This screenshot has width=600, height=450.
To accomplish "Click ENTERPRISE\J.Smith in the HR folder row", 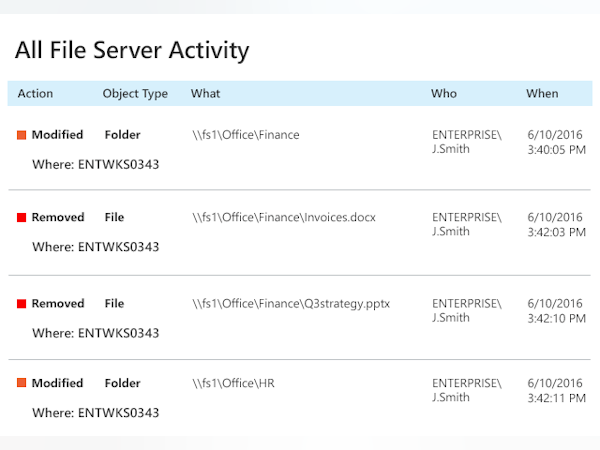I will (x=466, y=390).
